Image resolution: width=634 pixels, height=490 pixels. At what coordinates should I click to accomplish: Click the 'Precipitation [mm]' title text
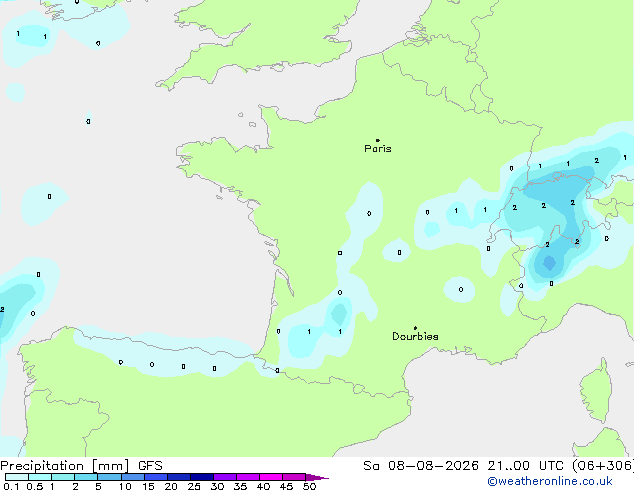point(65,466)
